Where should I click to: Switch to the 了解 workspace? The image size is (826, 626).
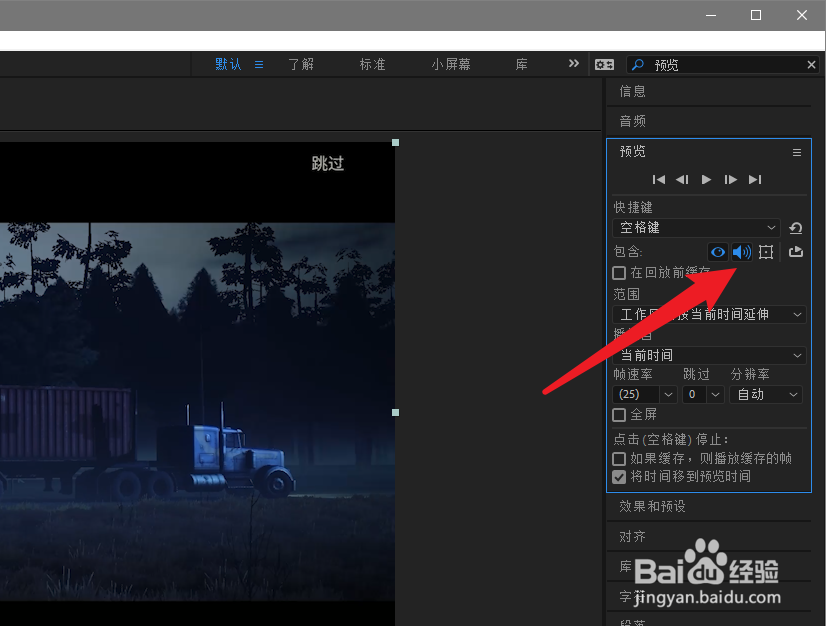pos(301,64)
